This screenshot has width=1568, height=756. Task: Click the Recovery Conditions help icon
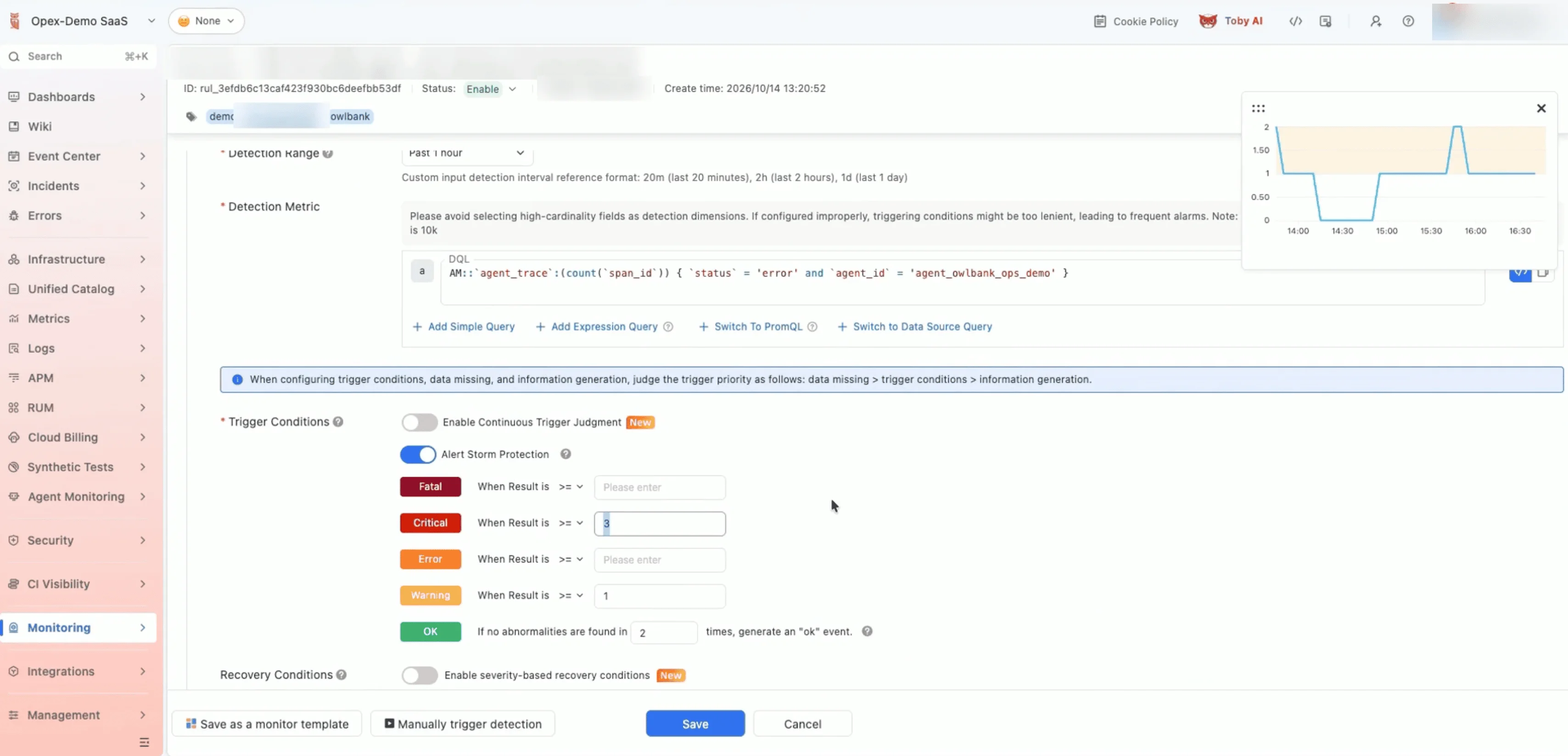click(342, 674)
